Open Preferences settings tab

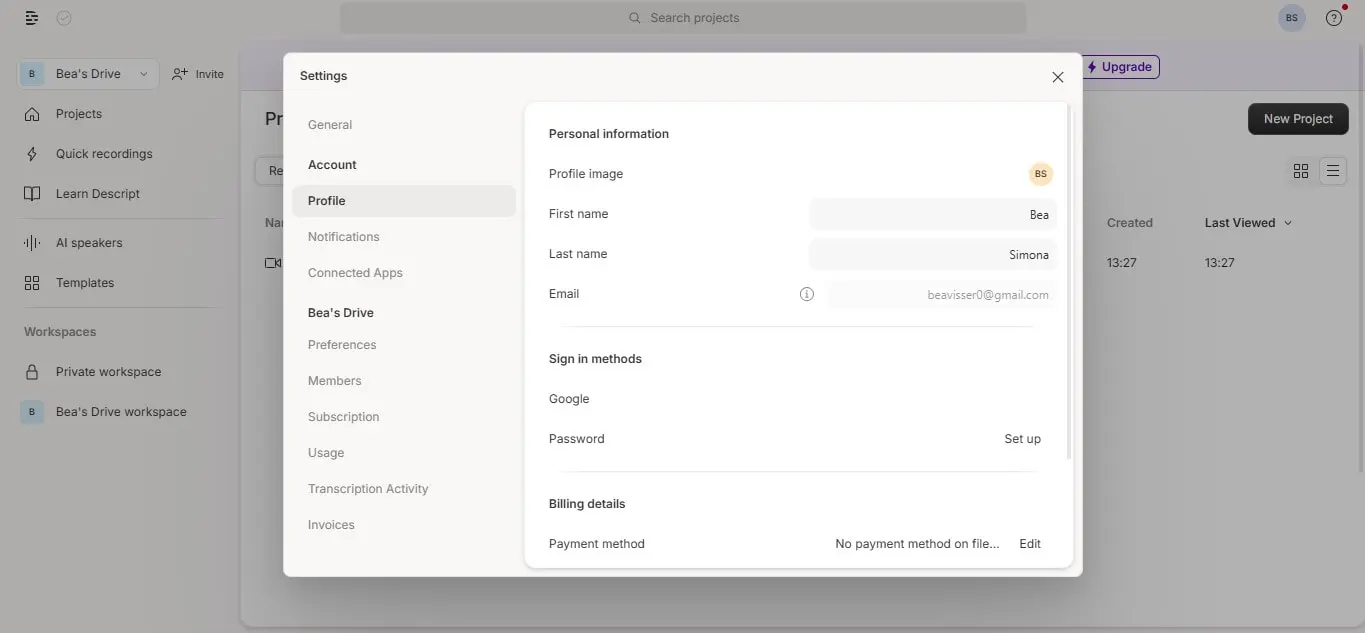342,345
